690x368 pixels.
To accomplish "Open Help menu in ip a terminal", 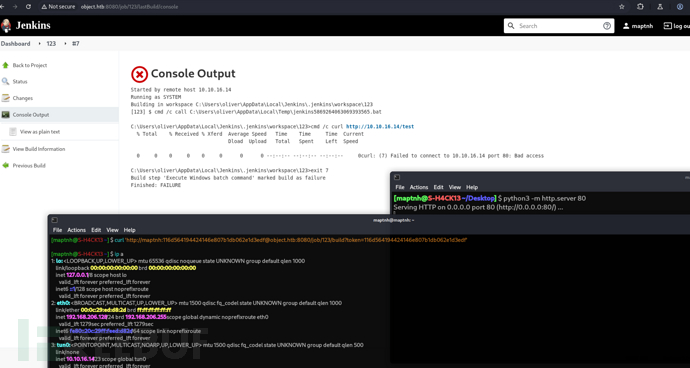I will [129, 230].
